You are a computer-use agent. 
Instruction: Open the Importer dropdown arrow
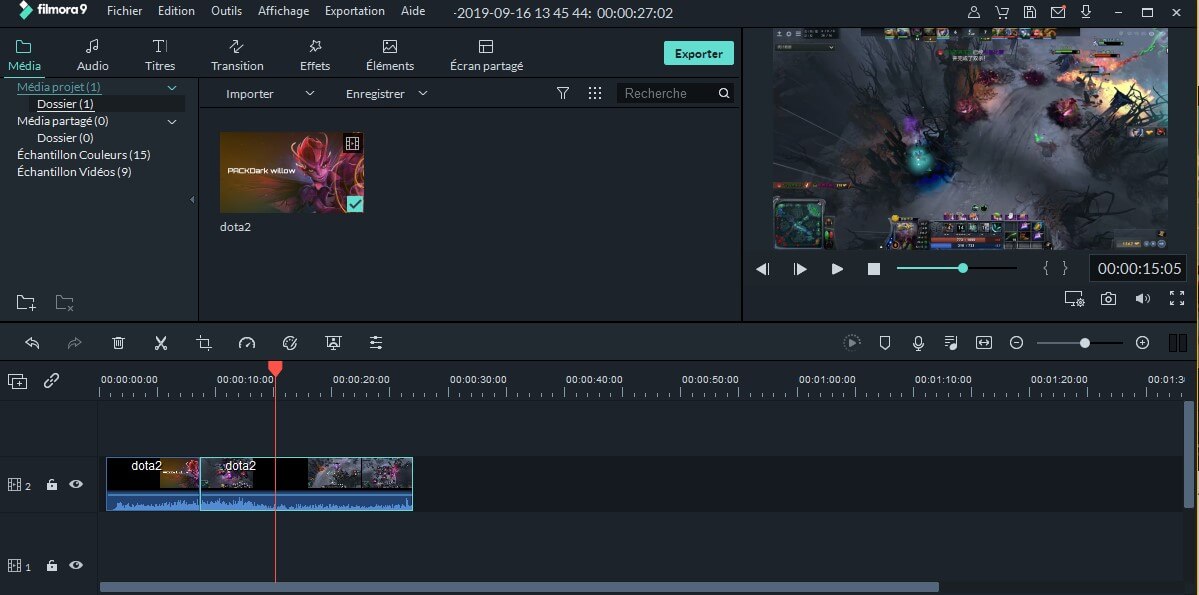coord(310,93)
